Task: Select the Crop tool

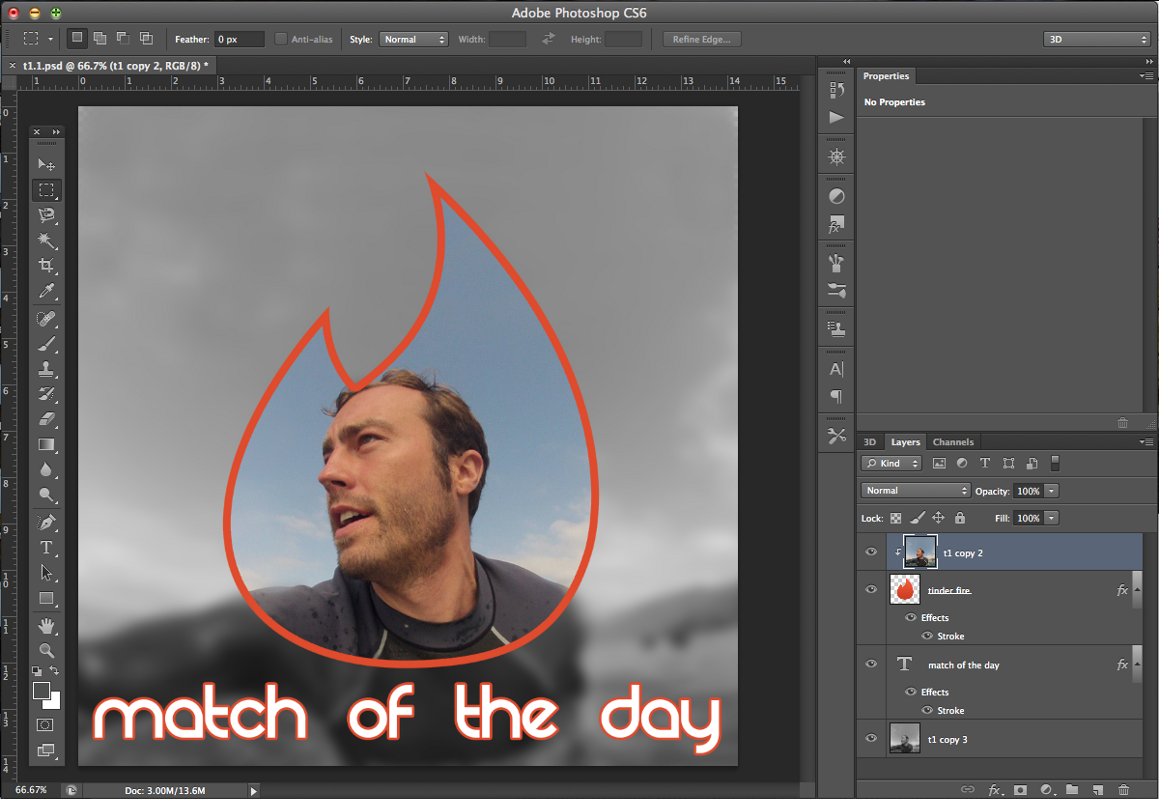Action: coord(46,265)
